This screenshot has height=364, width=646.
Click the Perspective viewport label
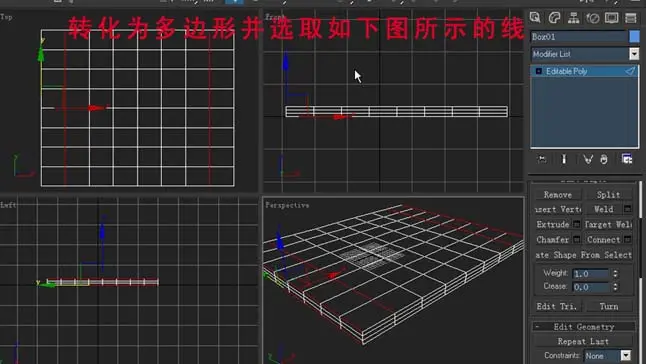[287, 205]
